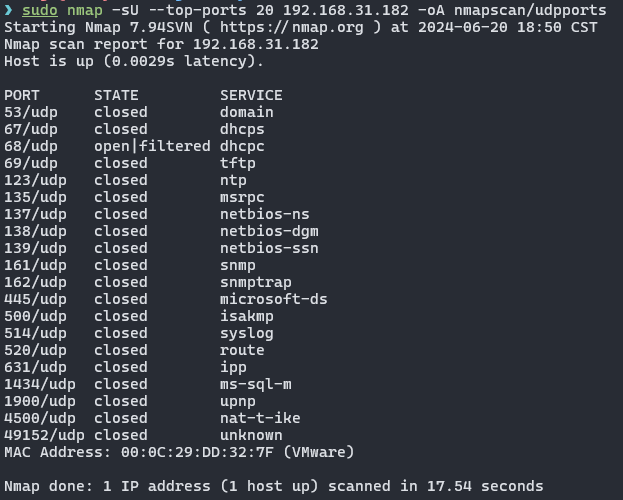This screenshot has width=623, height=500.
Task: Select the netbios-ssn service name
Action: coord(269,248)
